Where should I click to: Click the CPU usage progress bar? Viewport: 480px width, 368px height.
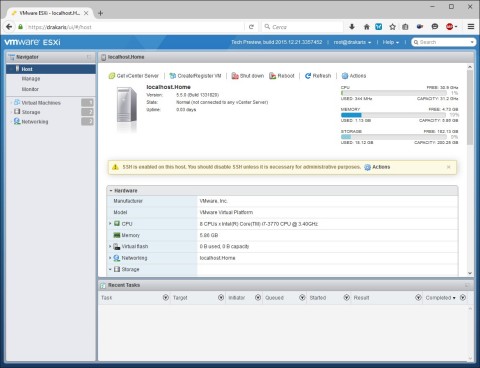coord(395,93)
